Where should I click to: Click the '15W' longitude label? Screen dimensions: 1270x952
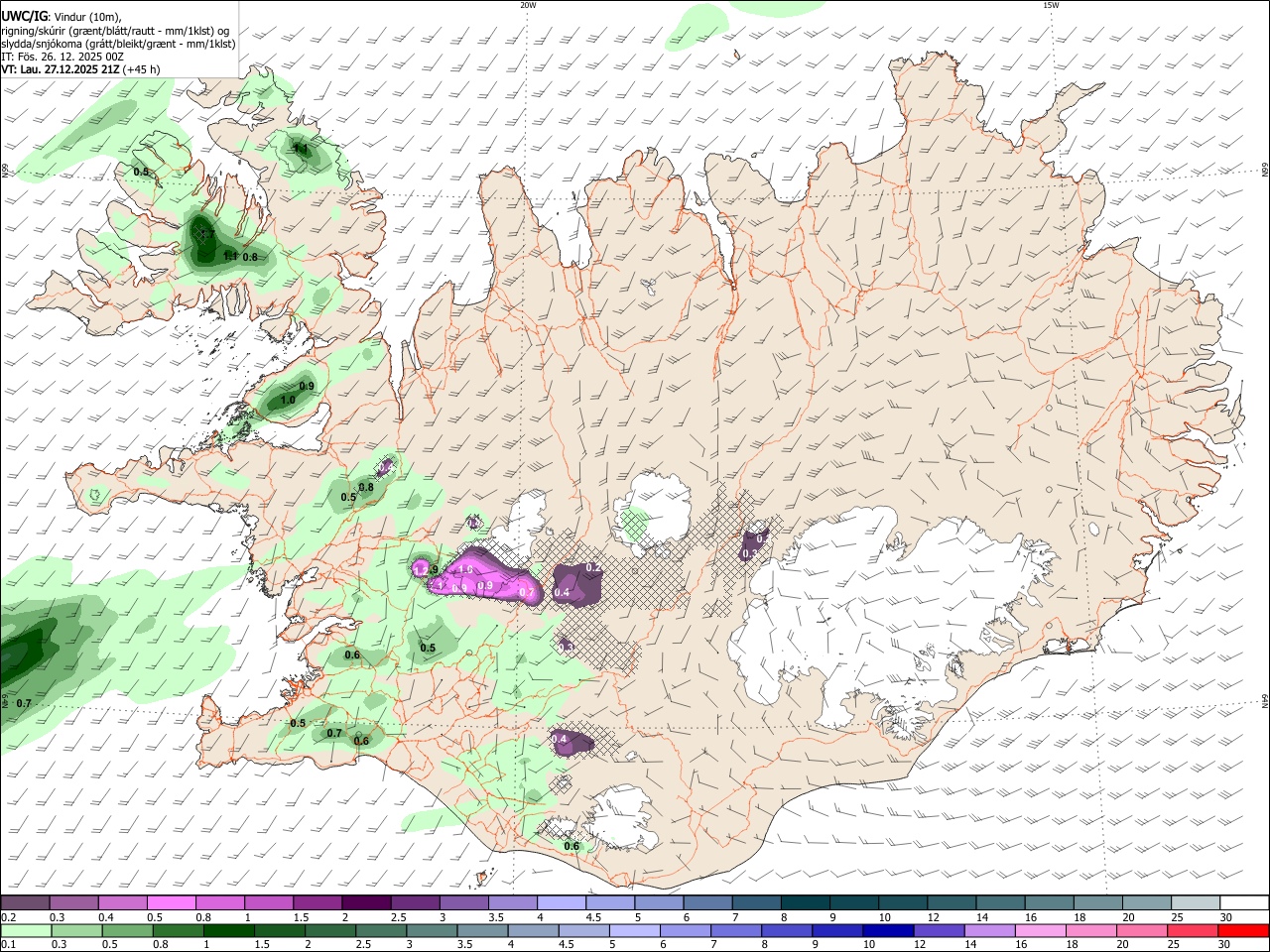(1051, 5)
